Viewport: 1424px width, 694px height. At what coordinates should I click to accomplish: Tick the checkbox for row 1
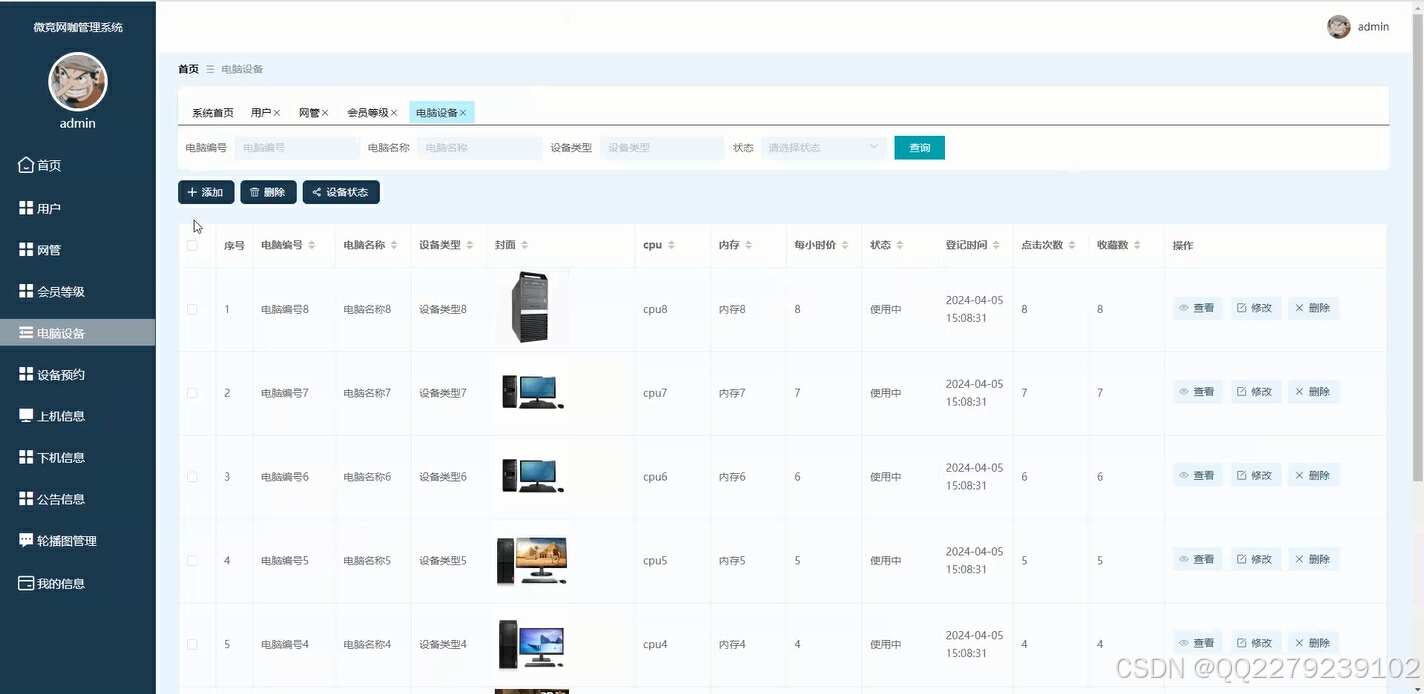pos(192,309)
